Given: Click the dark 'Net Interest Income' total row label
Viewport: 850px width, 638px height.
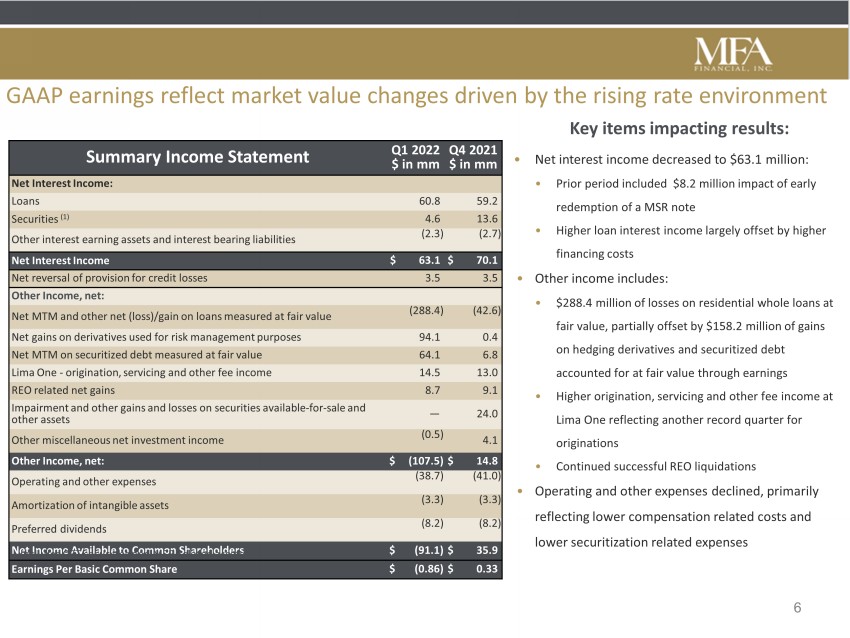Looking at the screenshot, I should coord(60,260).
